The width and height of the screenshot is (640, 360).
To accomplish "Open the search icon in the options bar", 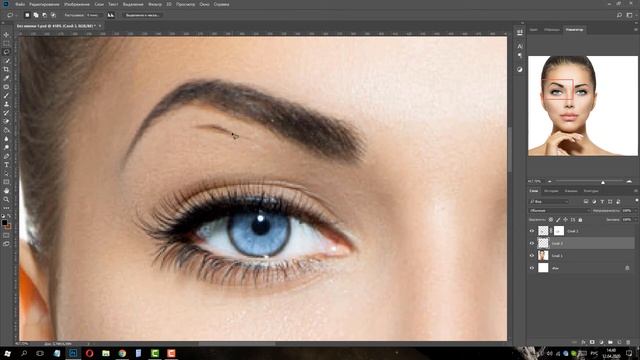I will click(x=619, y=15).
